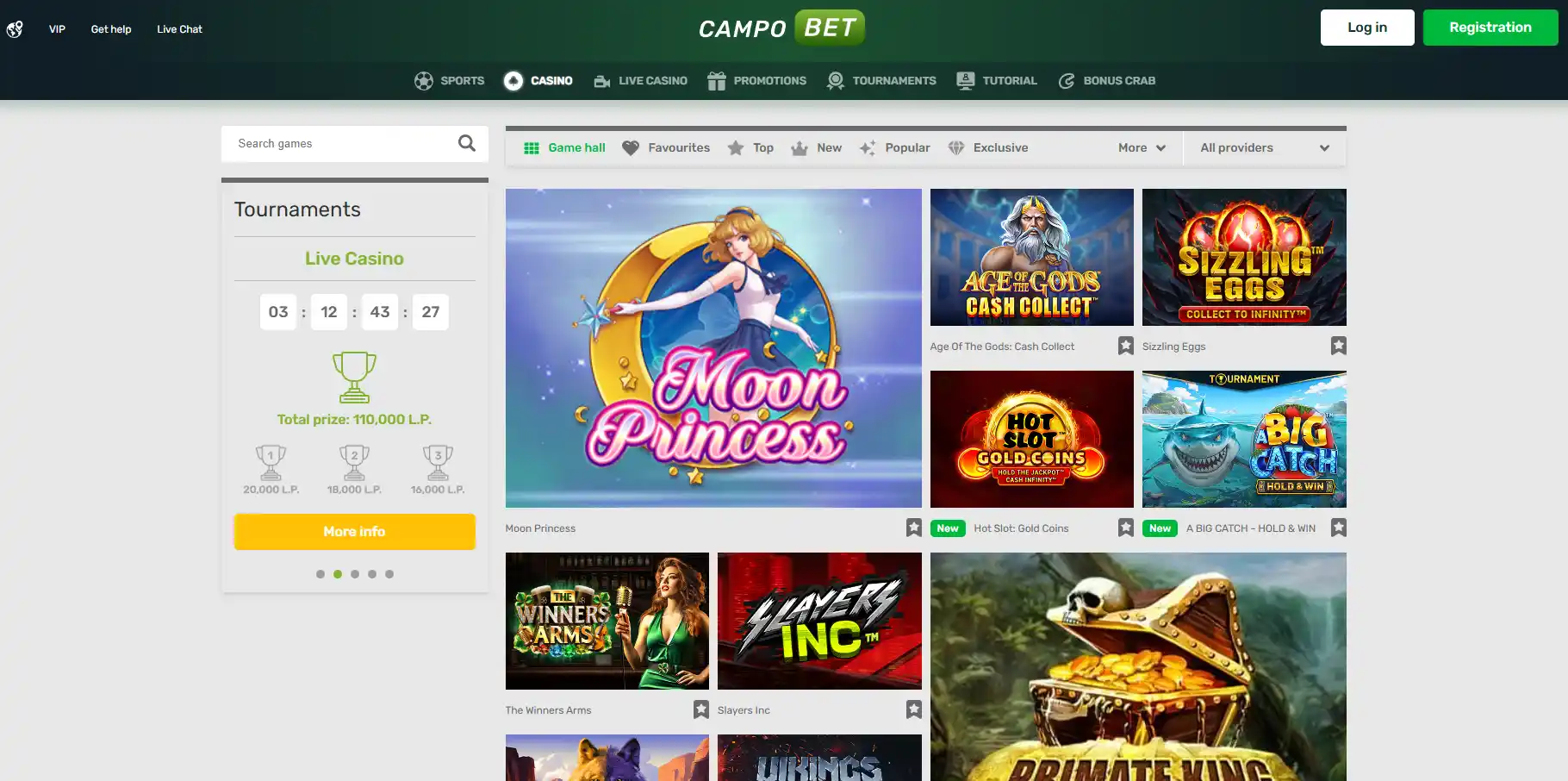Click the Popular sparkle icon

point(868,148)
